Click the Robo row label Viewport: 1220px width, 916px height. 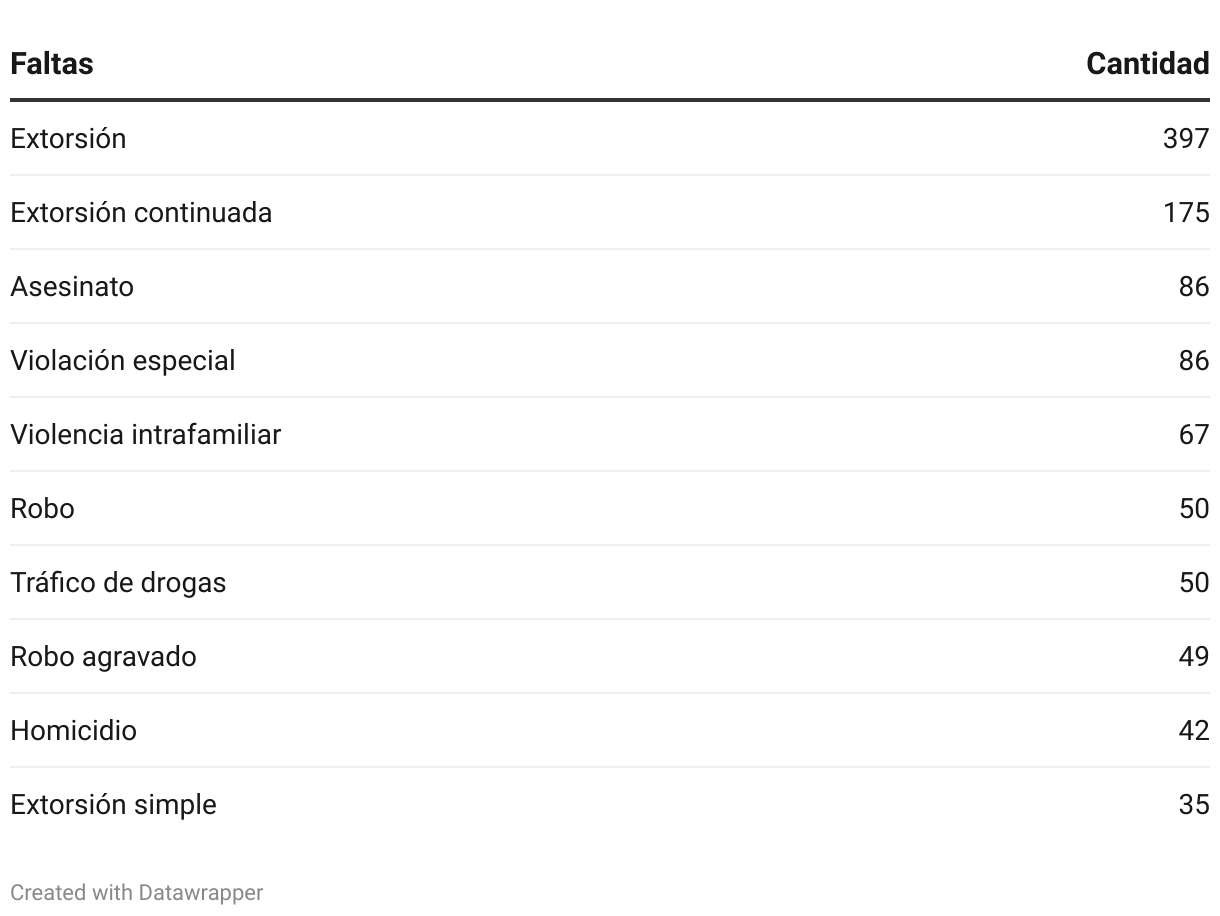click(42, 508)
